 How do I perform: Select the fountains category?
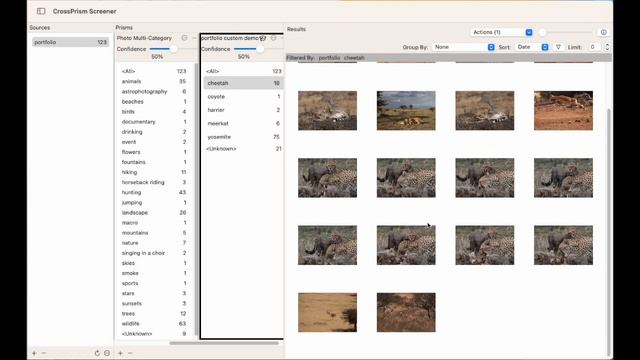tap(153, 162)
